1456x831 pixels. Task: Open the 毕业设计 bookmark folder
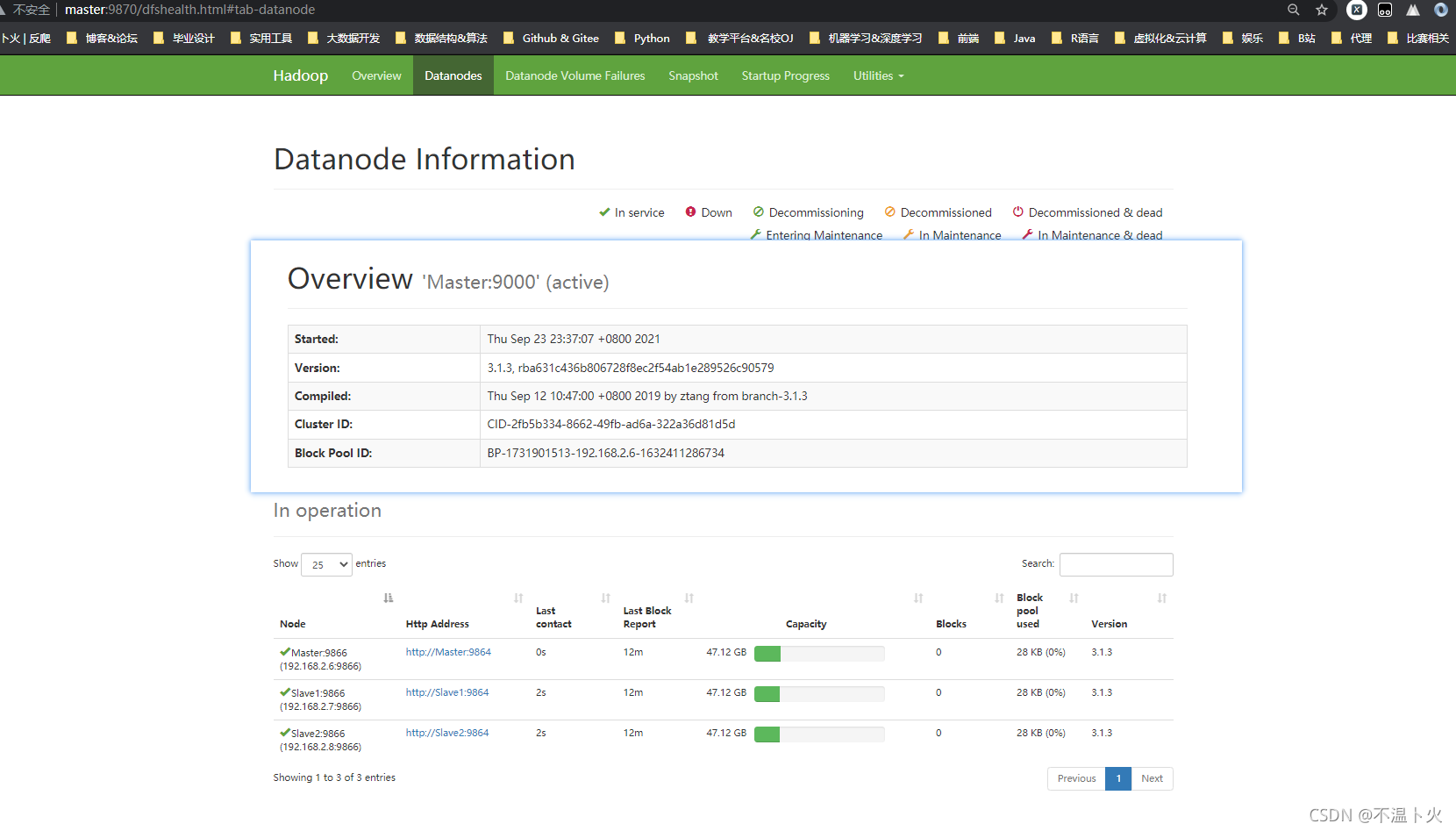(184, 38)
